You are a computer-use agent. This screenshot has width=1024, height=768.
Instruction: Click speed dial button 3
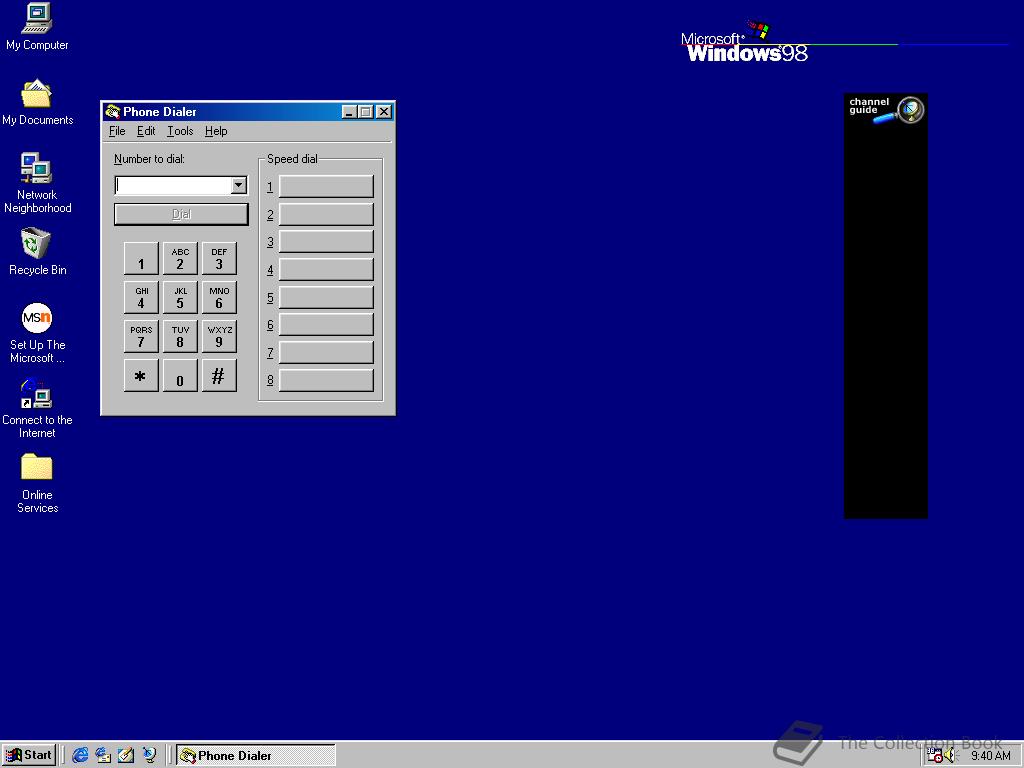click(x=327, y=242)
